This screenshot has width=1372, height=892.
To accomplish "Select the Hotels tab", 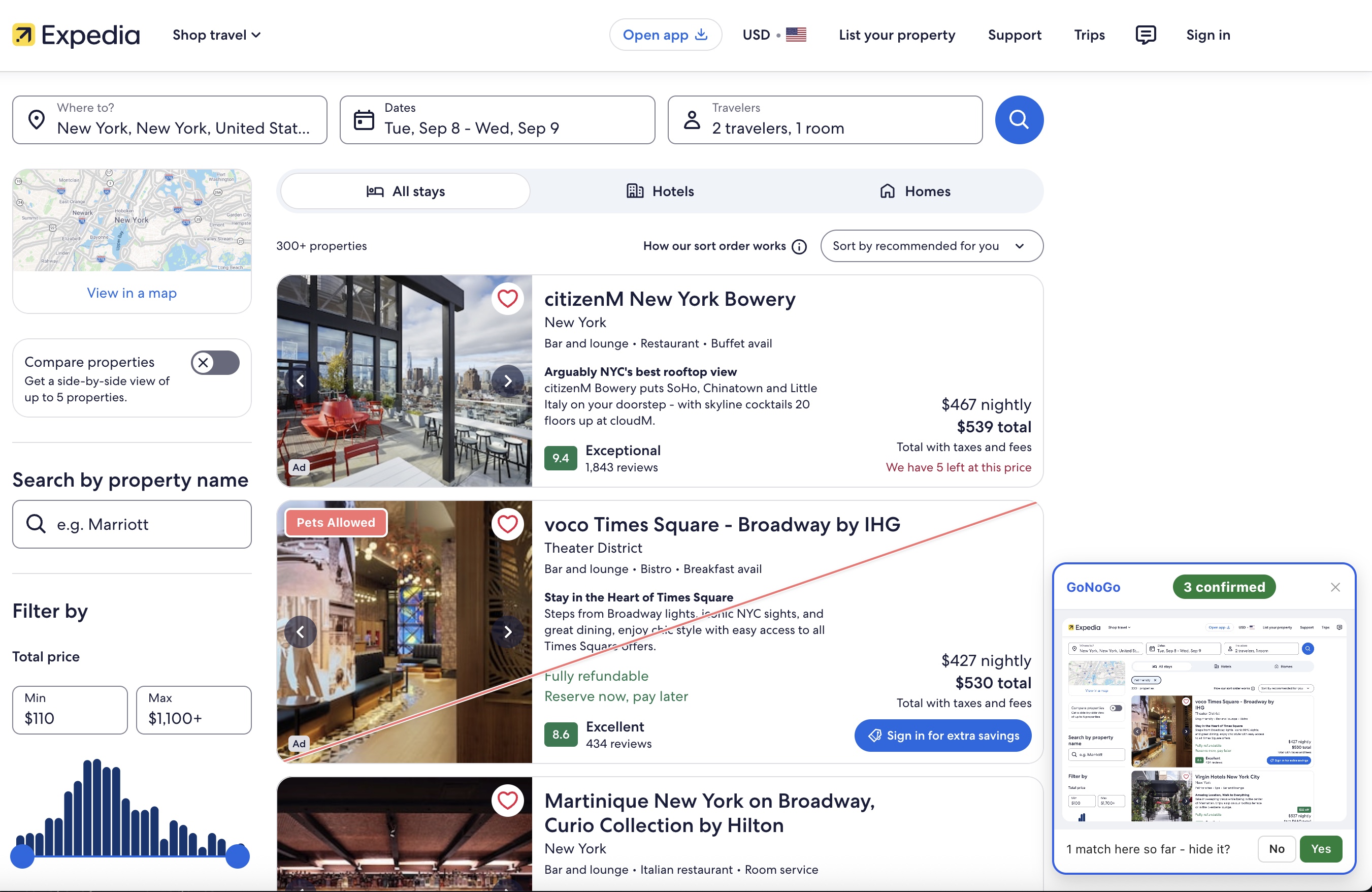I will click(660, 192).
